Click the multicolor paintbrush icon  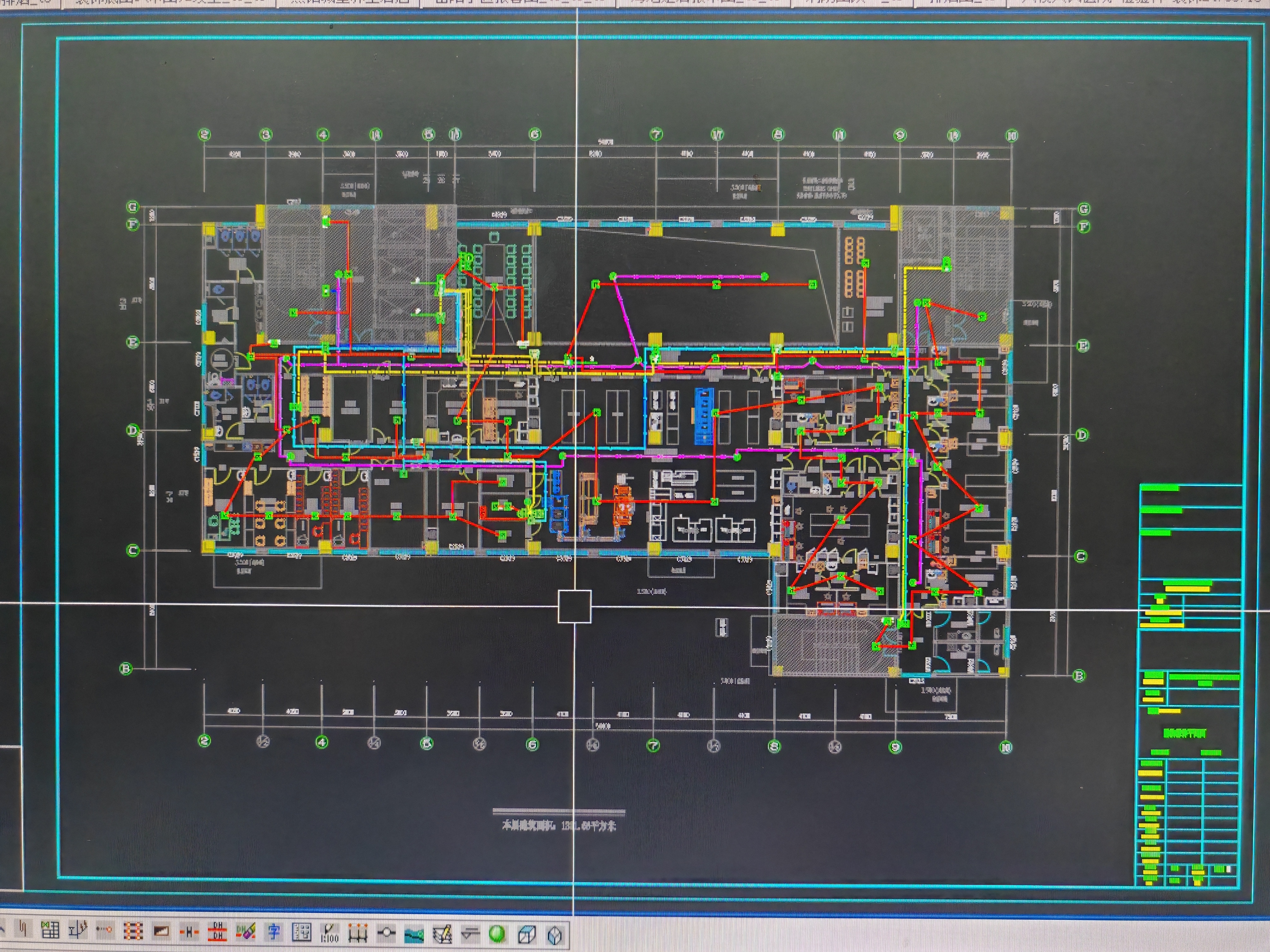[x=246, y=932]
